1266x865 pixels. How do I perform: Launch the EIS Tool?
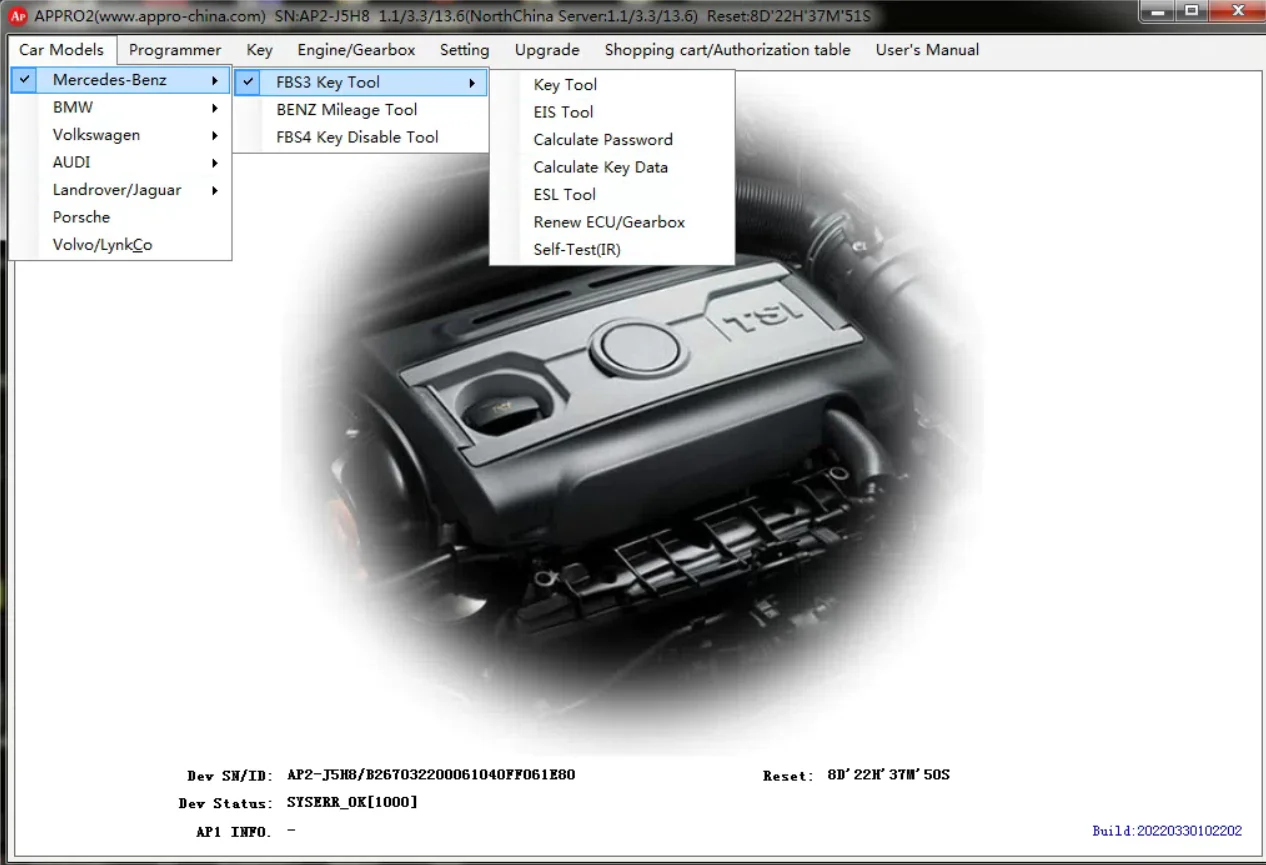(563, 112)
